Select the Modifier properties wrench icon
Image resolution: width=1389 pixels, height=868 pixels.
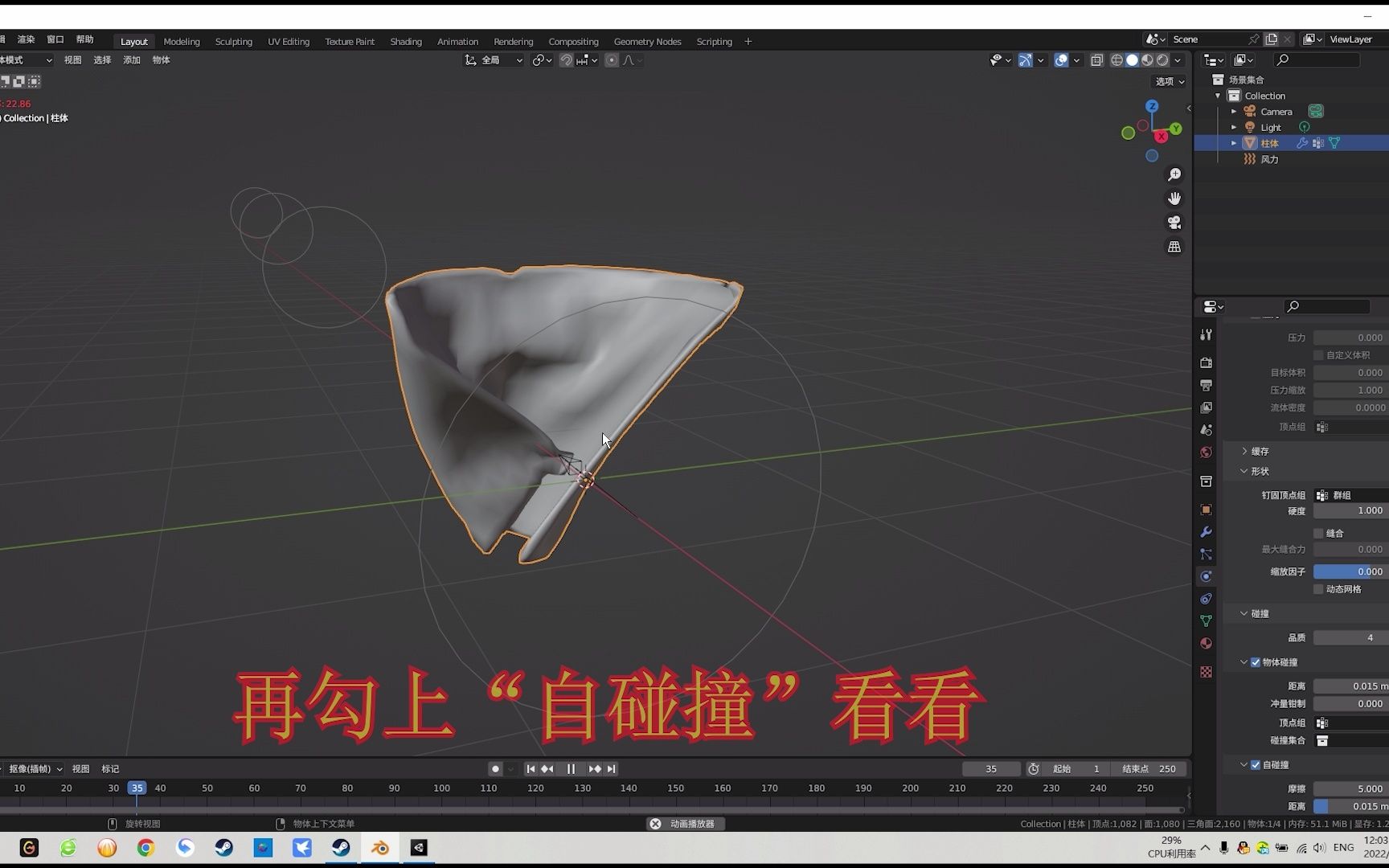click(1206, 532)
